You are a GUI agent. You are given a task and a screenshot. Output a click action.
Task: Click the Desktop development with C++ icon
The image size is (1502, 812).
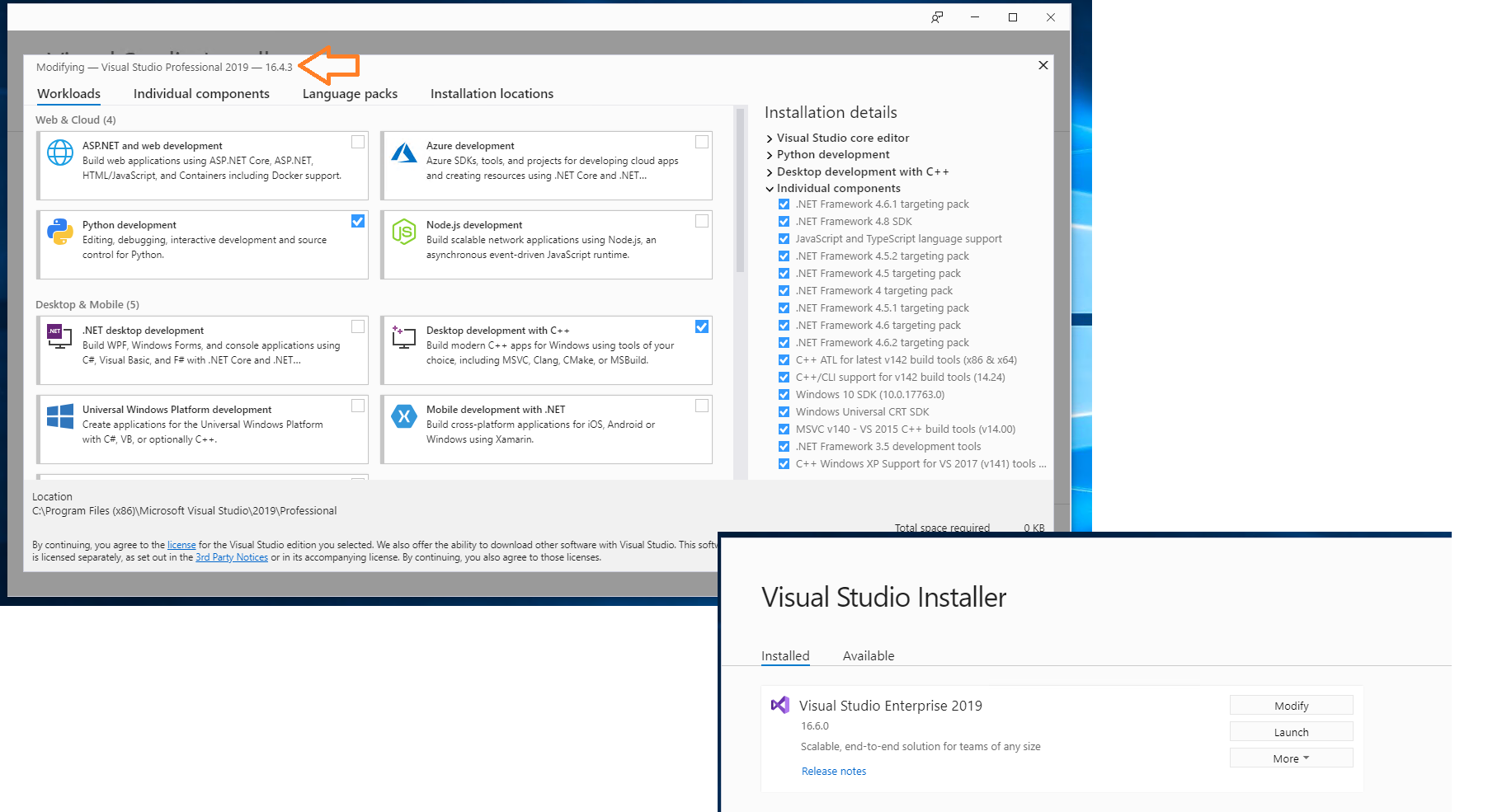(x=404, y=336)
